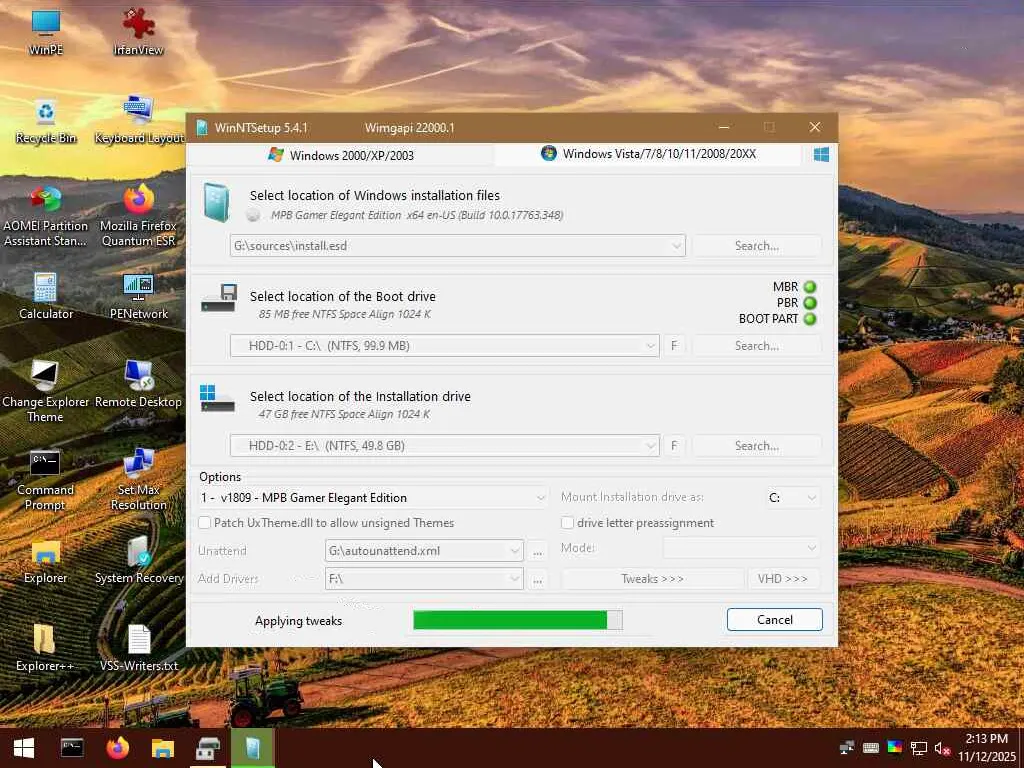Viewport: 1024px width, 768px height.
Task: Click the disc icon beside MPB Gamer Elegant Edition
Action: (x=253, y=215)
